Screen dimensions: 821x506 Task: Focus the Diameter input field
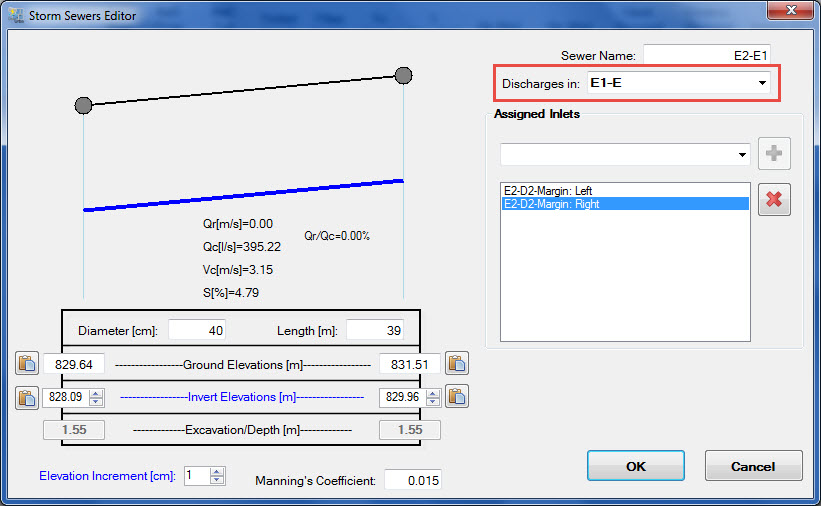(197, 330)
